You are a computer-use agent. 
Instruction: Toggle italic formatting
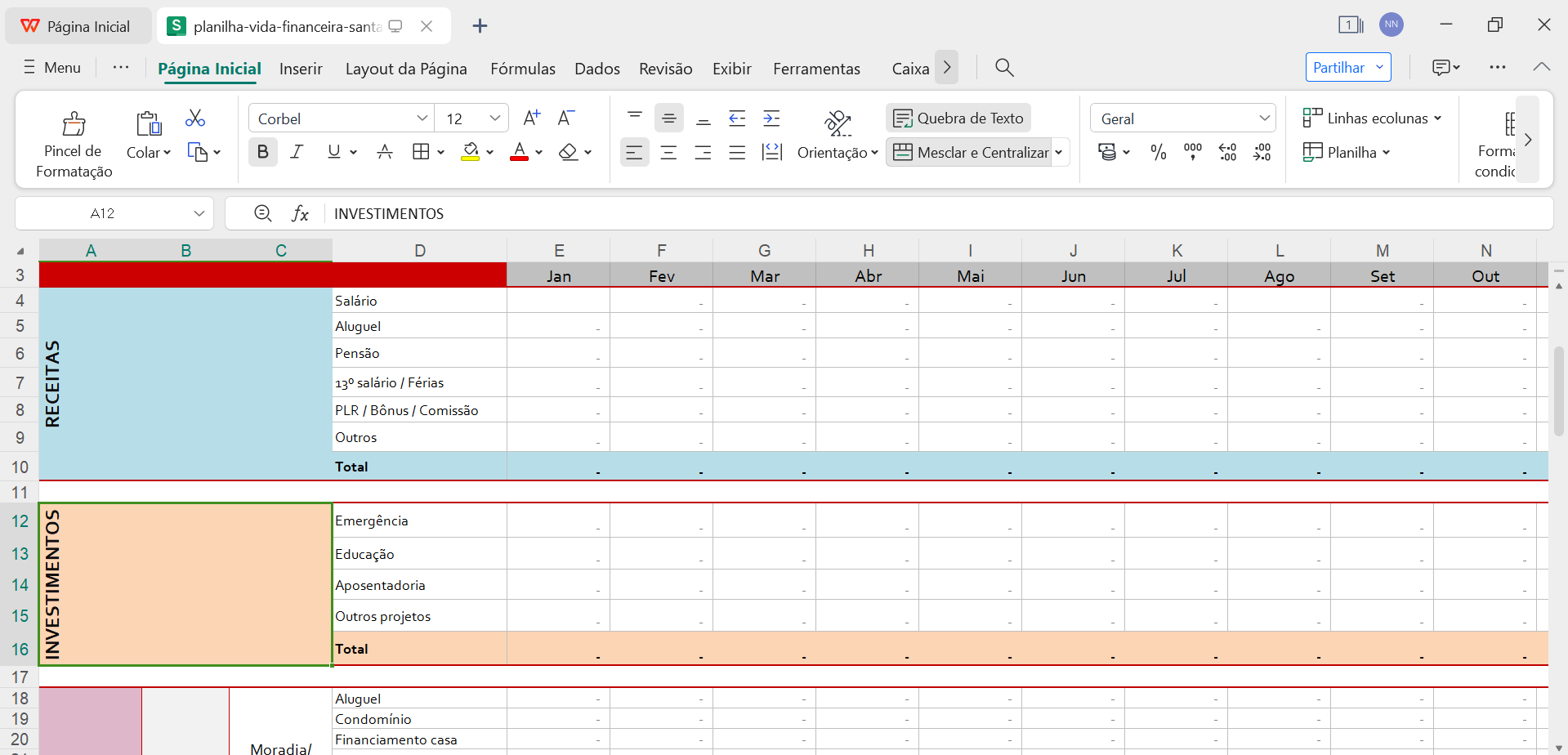coord(296,152)
